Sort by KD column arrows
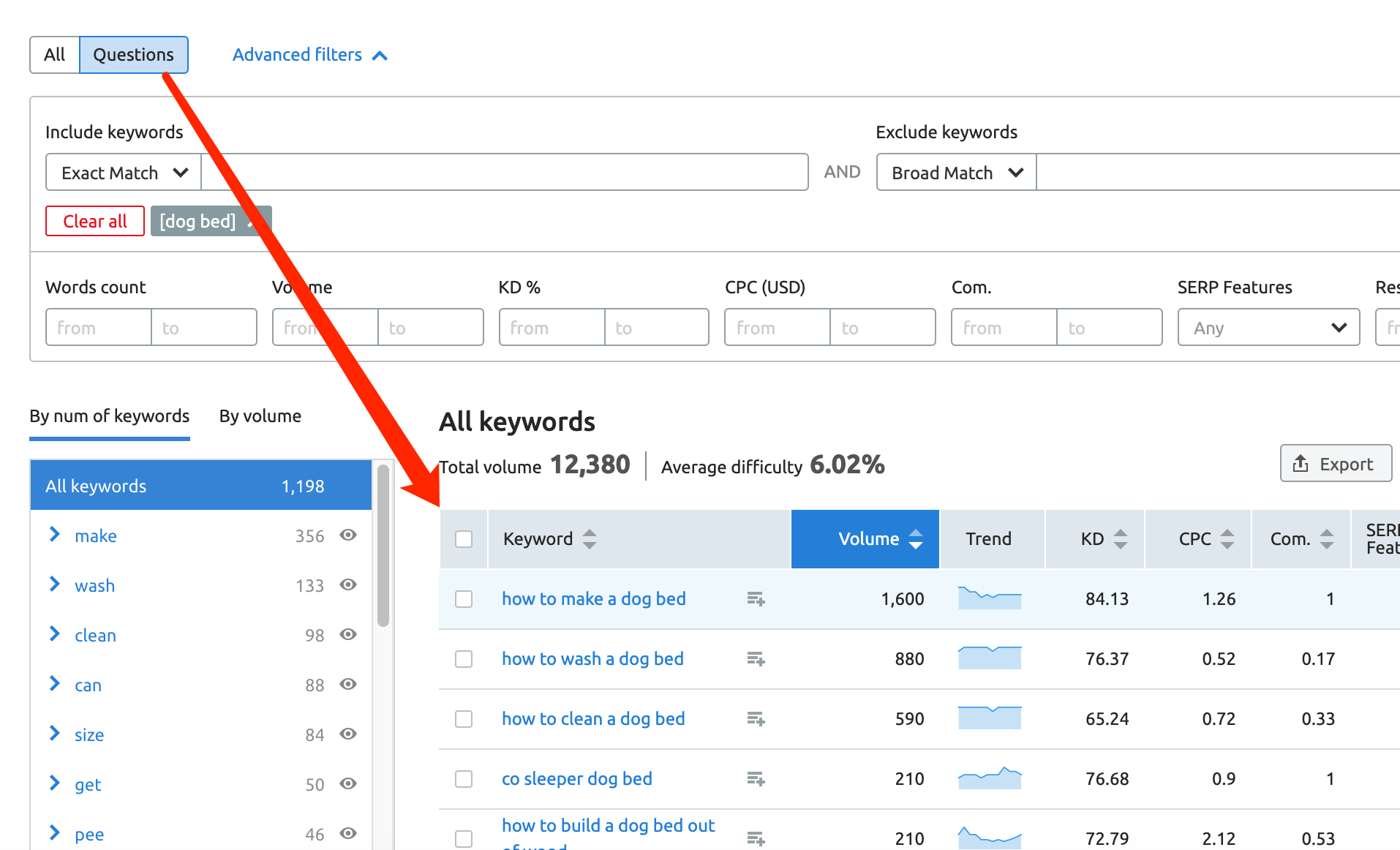The height and width of the screenshot is (850, 1400). [1121, 539]
